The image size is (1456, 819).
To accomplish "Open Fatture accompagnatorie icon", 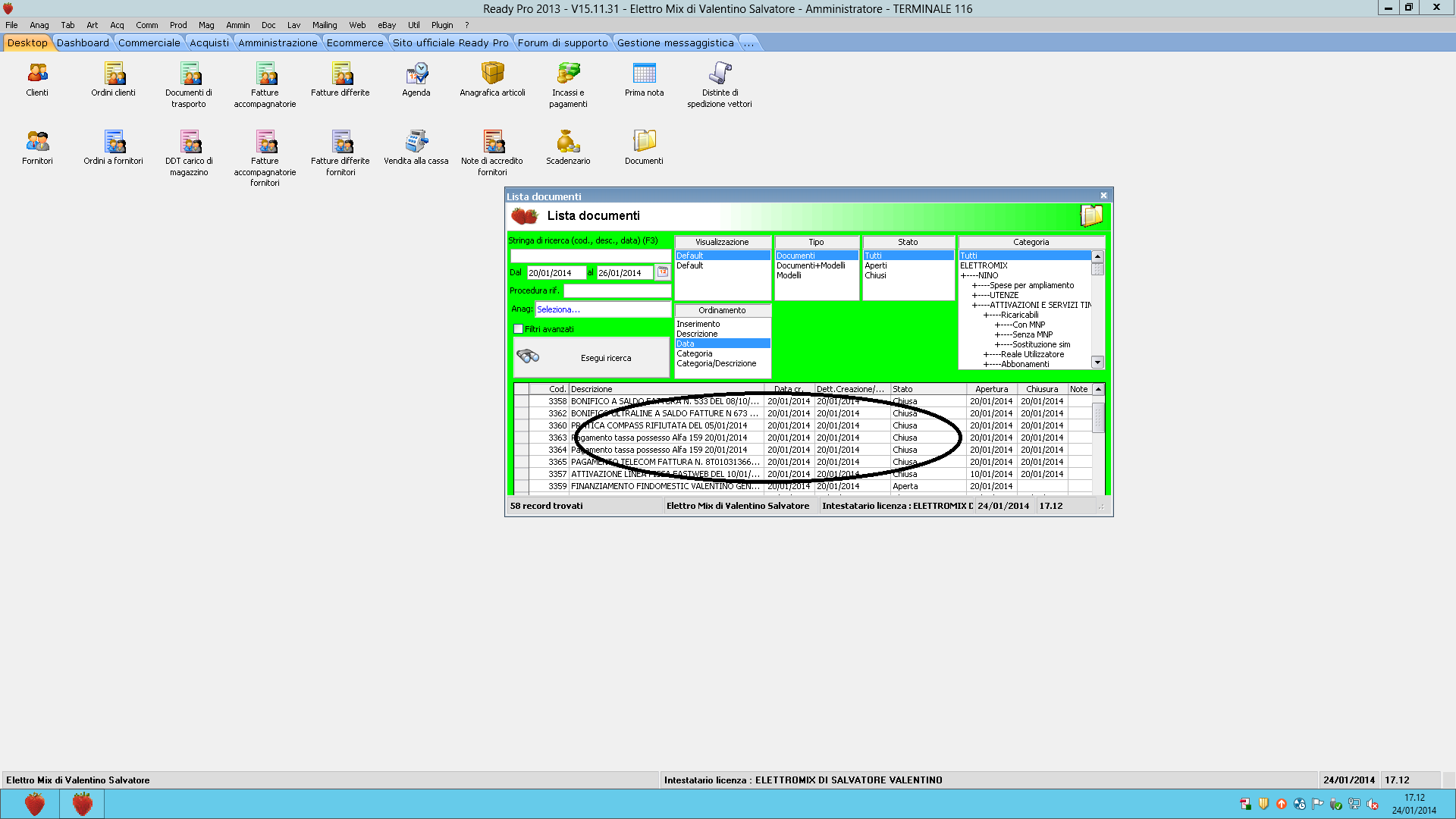I will (265, 85).
